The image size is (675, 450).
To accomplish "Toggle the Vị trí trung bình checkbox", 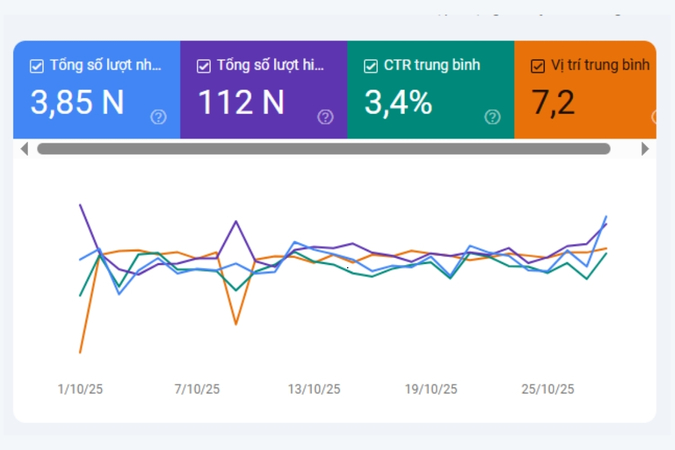I will click(x=538, y=66).
